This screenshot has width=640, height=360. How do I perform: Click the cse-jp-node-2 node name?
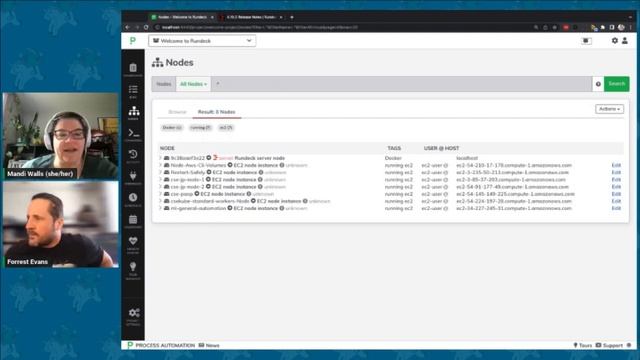[x=187, y=187]
